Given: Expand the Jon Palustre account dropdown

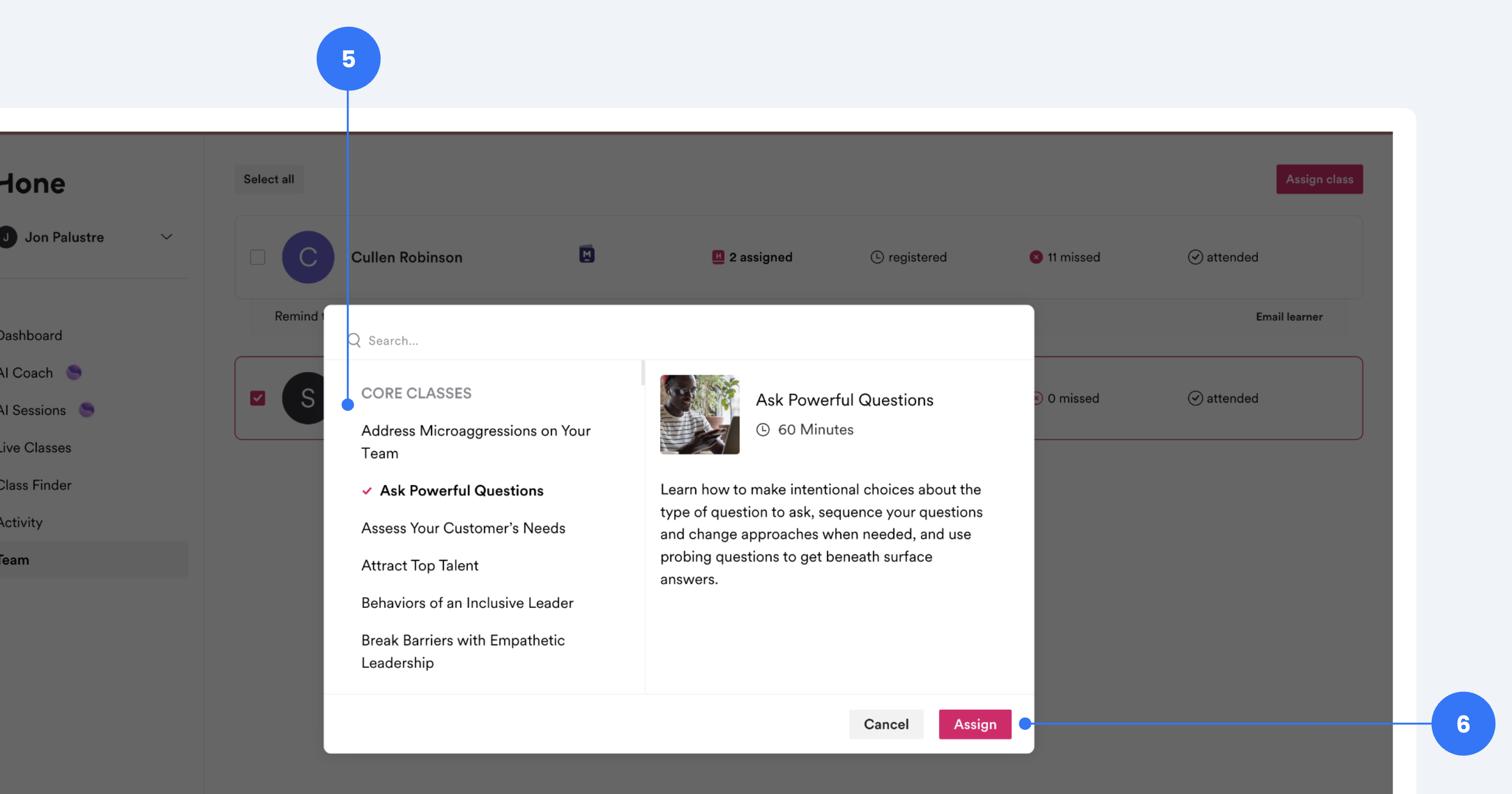Looking at the screenshot, I should pyautogui.click(x=166, y=237).
